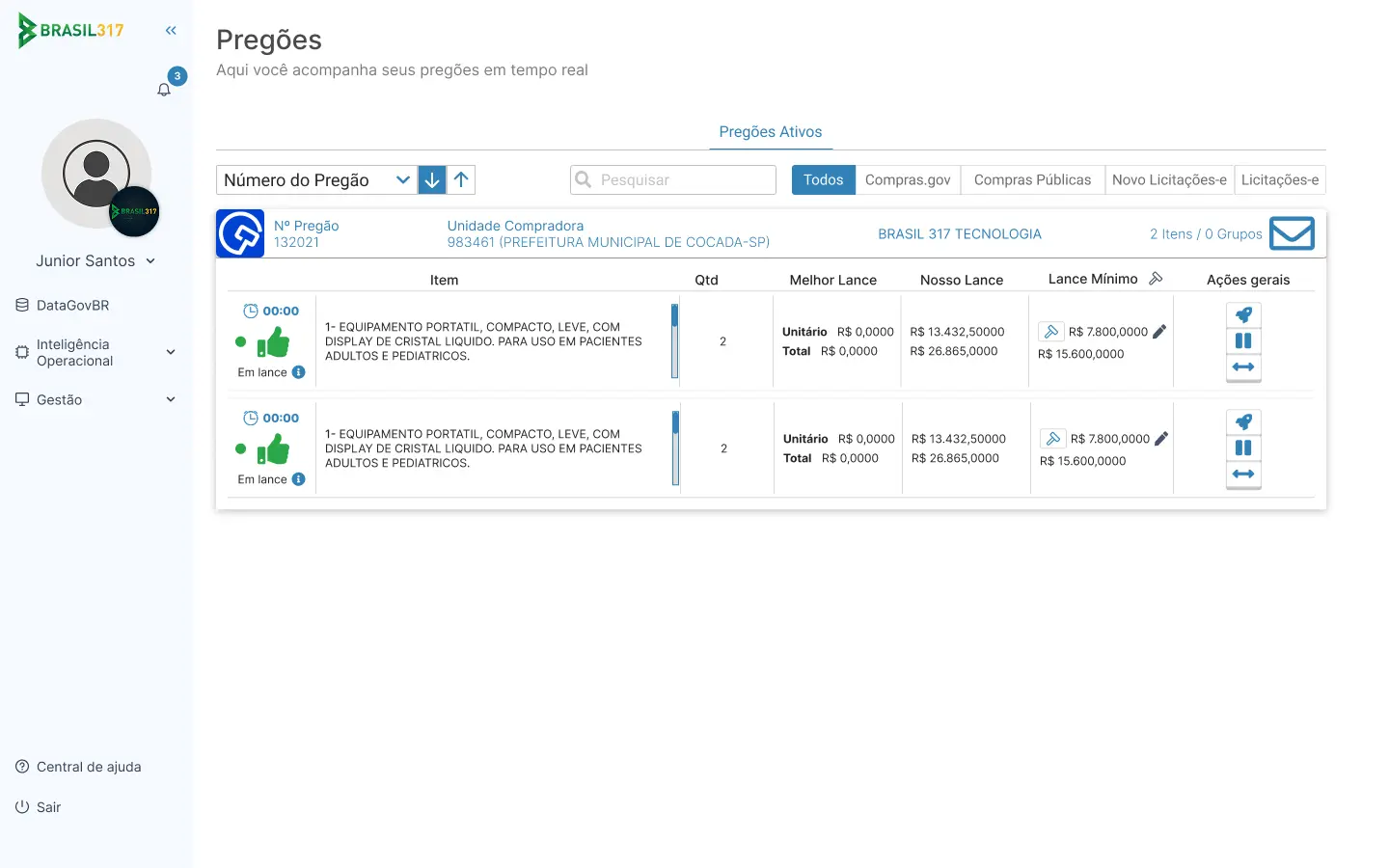
Task: Click Sair to log out
Action: click(x=48, y=807)
